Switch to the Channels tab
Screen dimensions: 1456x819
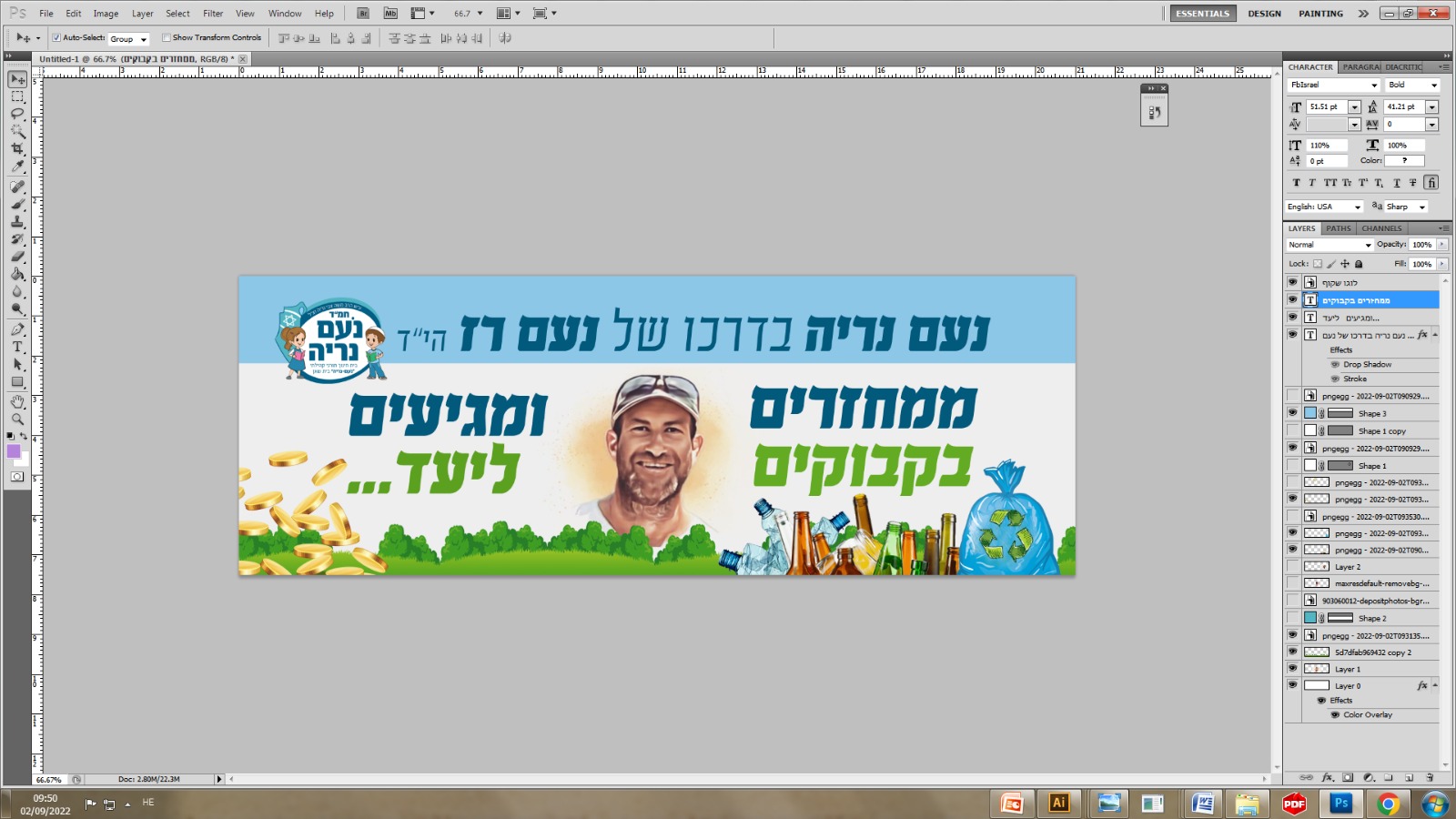[1381, 228]
